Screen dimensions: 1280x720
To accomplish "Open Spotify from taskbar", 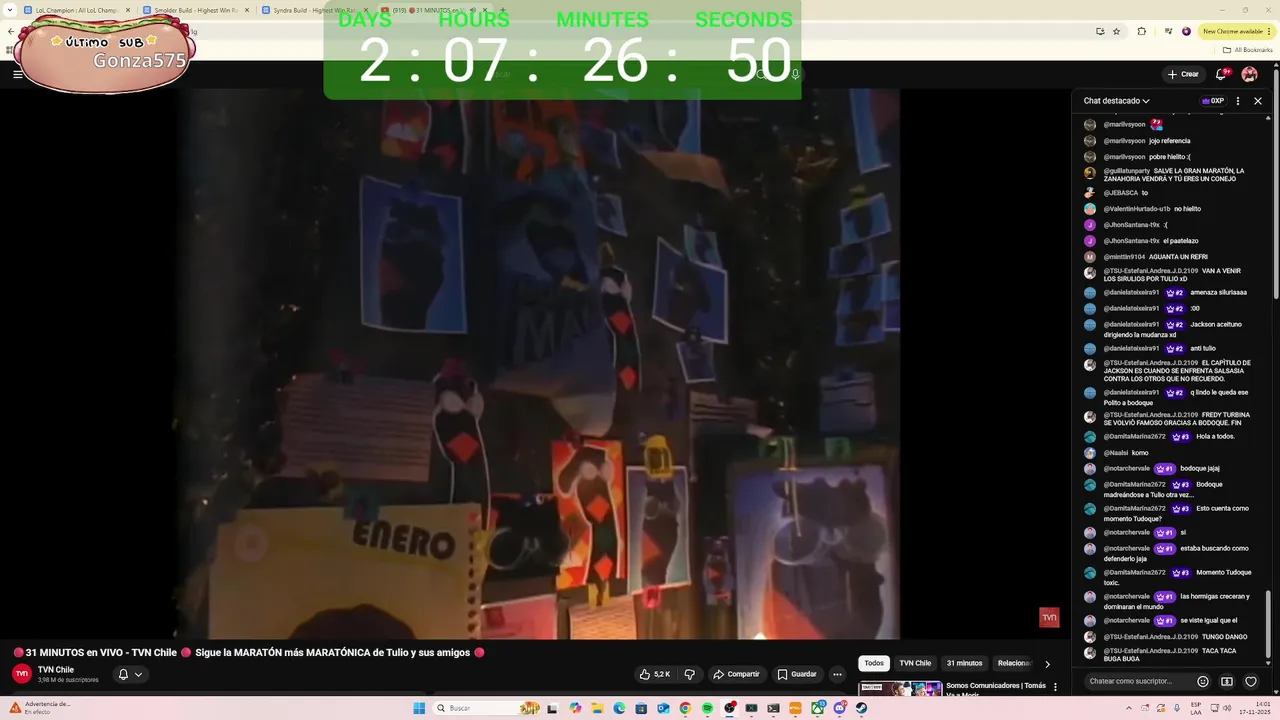I will (x=707, y=708).
